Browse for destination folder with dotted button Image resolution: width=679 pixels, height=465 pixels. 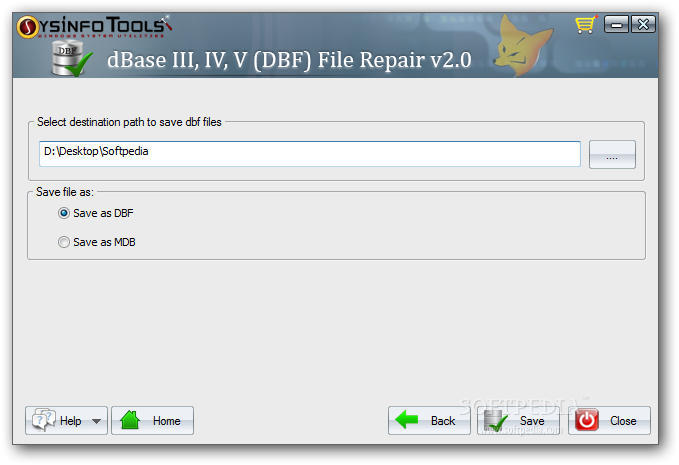(612, 155)
